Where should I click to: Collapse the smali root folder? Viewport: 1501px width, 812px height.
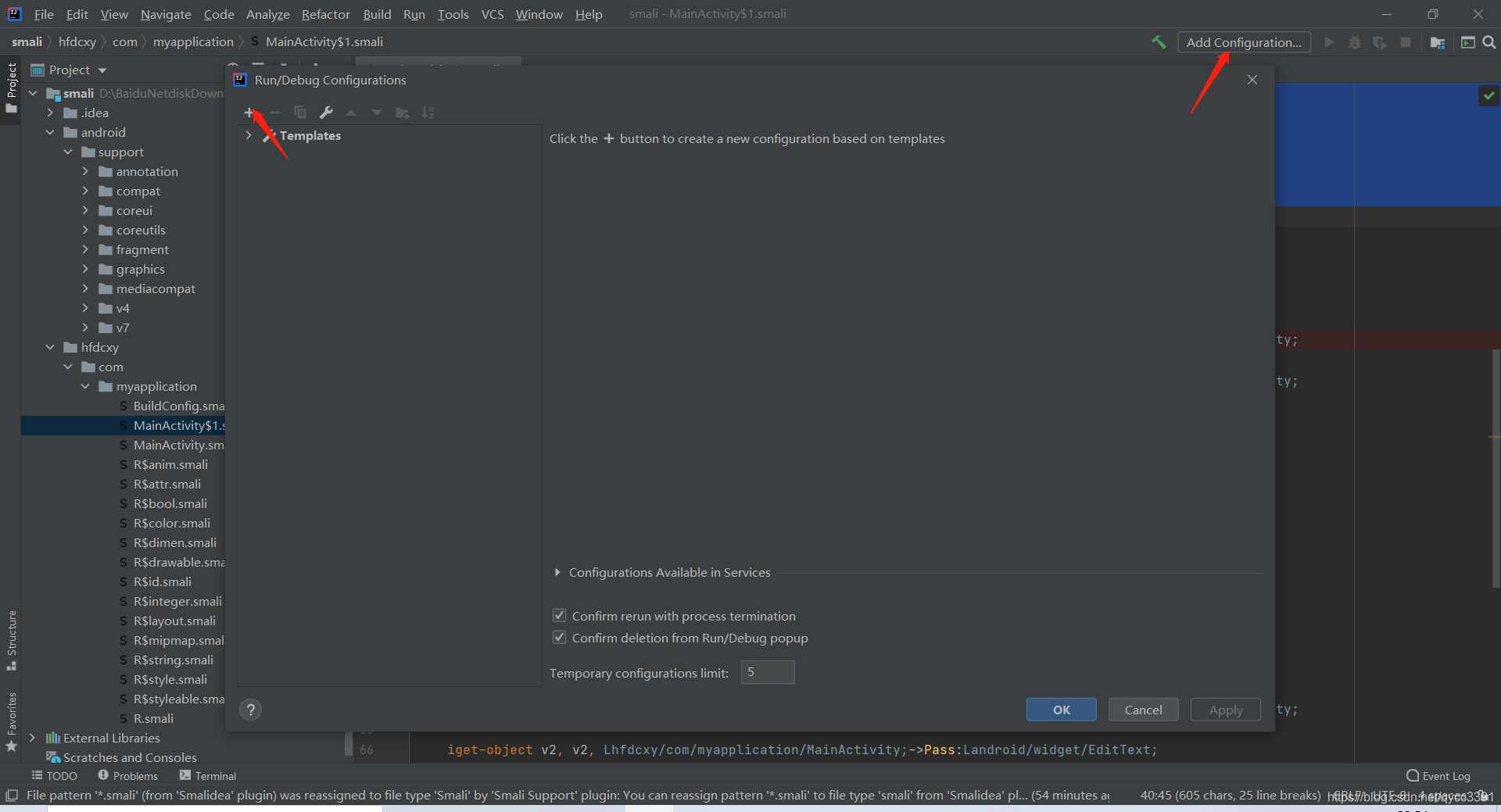click(33, 93)
